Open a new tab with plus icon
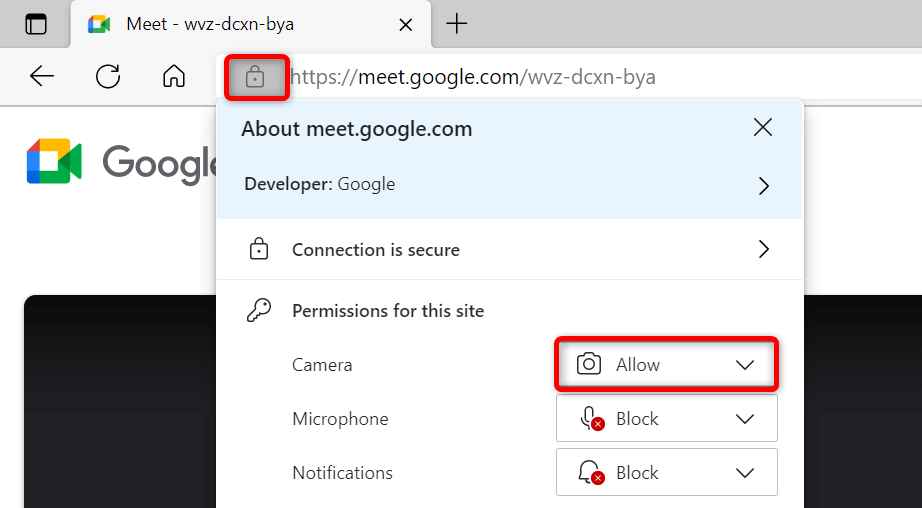The width and height of the screenshot is (922, 508). pyautogui.click(x=457, y=24)
